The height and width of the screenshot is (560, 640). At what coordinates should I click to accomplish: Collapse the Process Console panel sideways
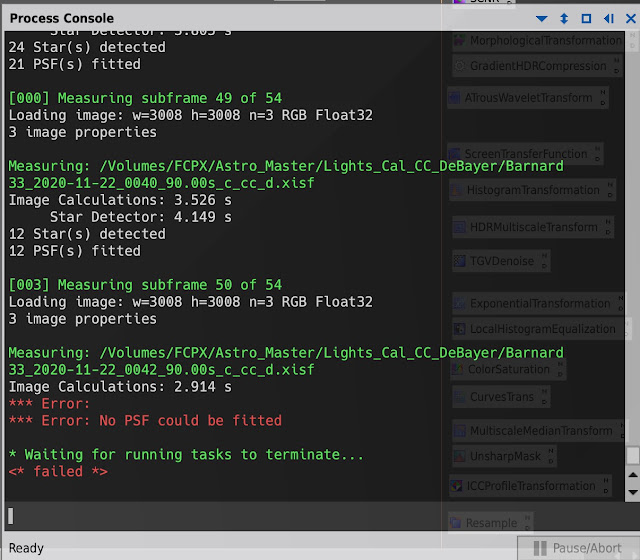609,18
